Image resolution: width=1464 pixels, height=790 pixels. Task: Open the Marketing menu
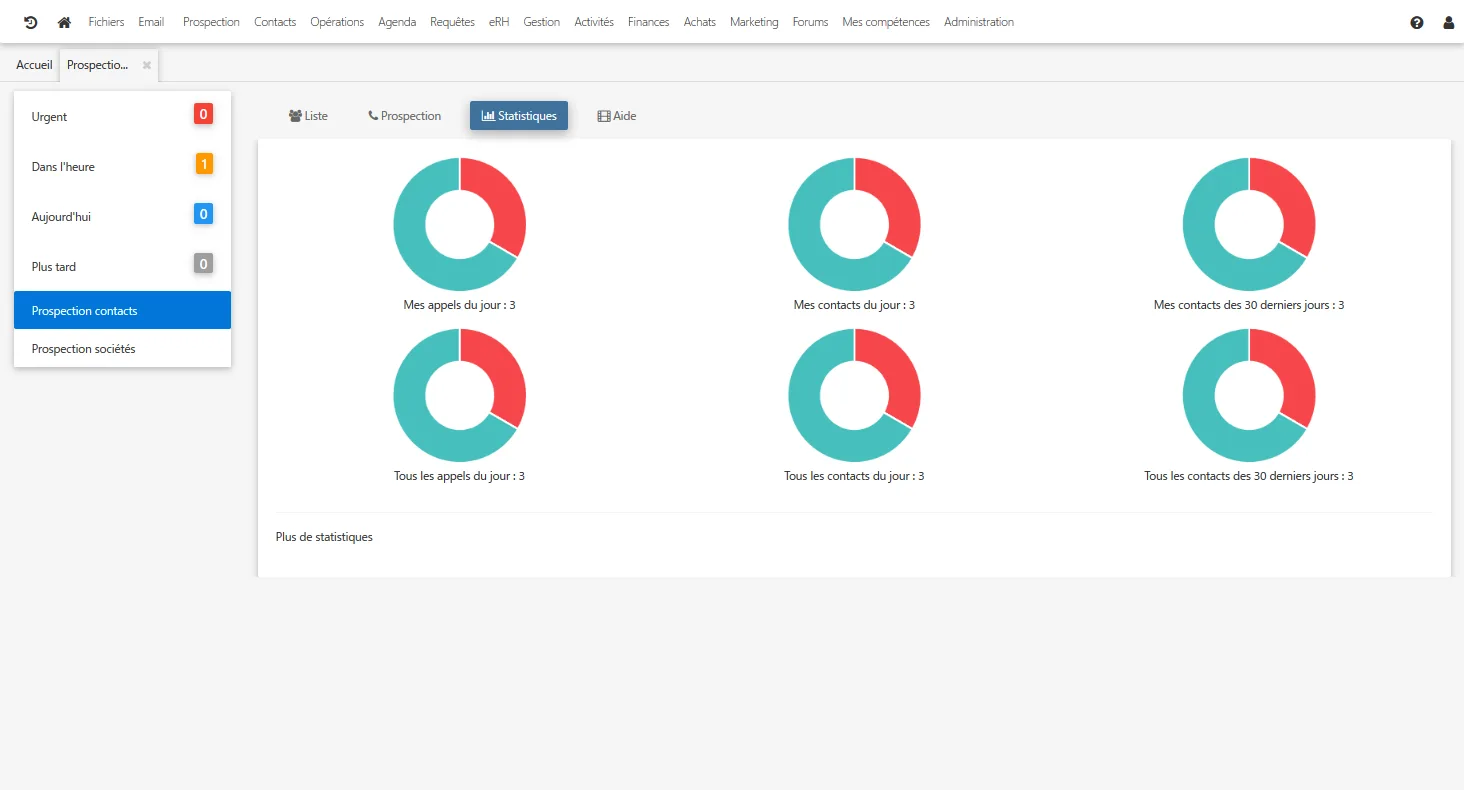(x=754, y=22)
